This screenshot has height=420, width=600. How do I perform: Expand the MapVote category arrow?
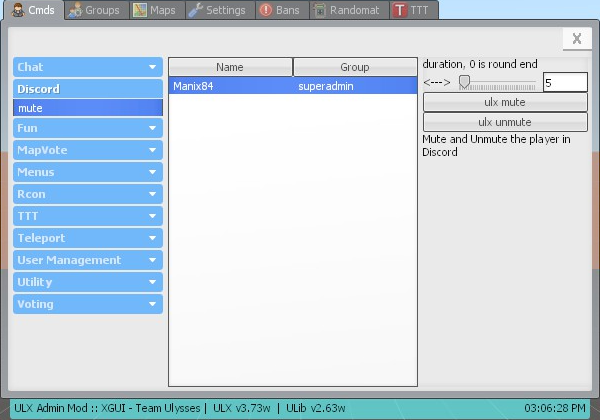click(152, 150)
